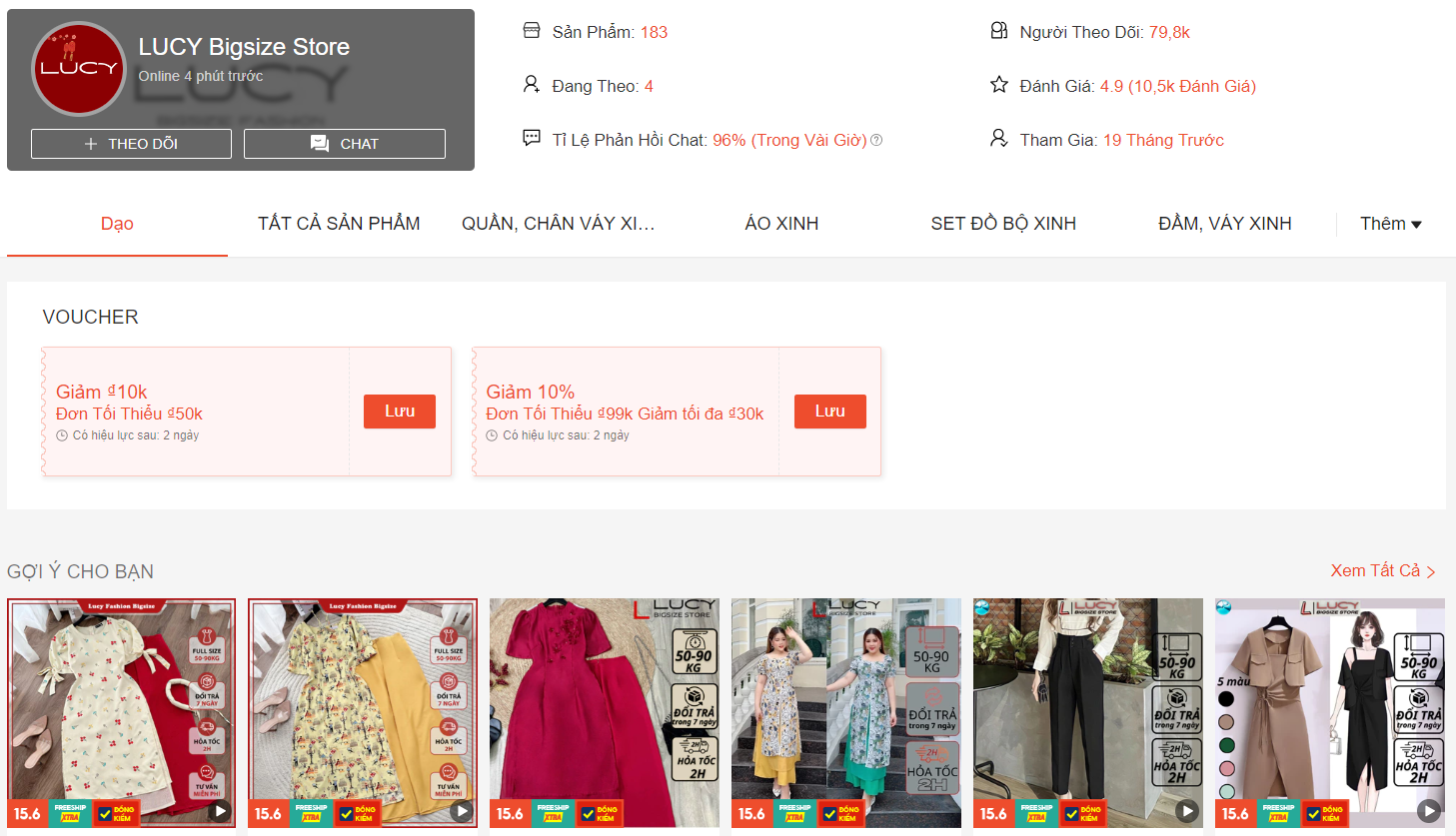Open QUẦN, CHÂN VÁY XI... category tab
The height and width of the screenshot is (836, 1456).
(x=559, y=224)
